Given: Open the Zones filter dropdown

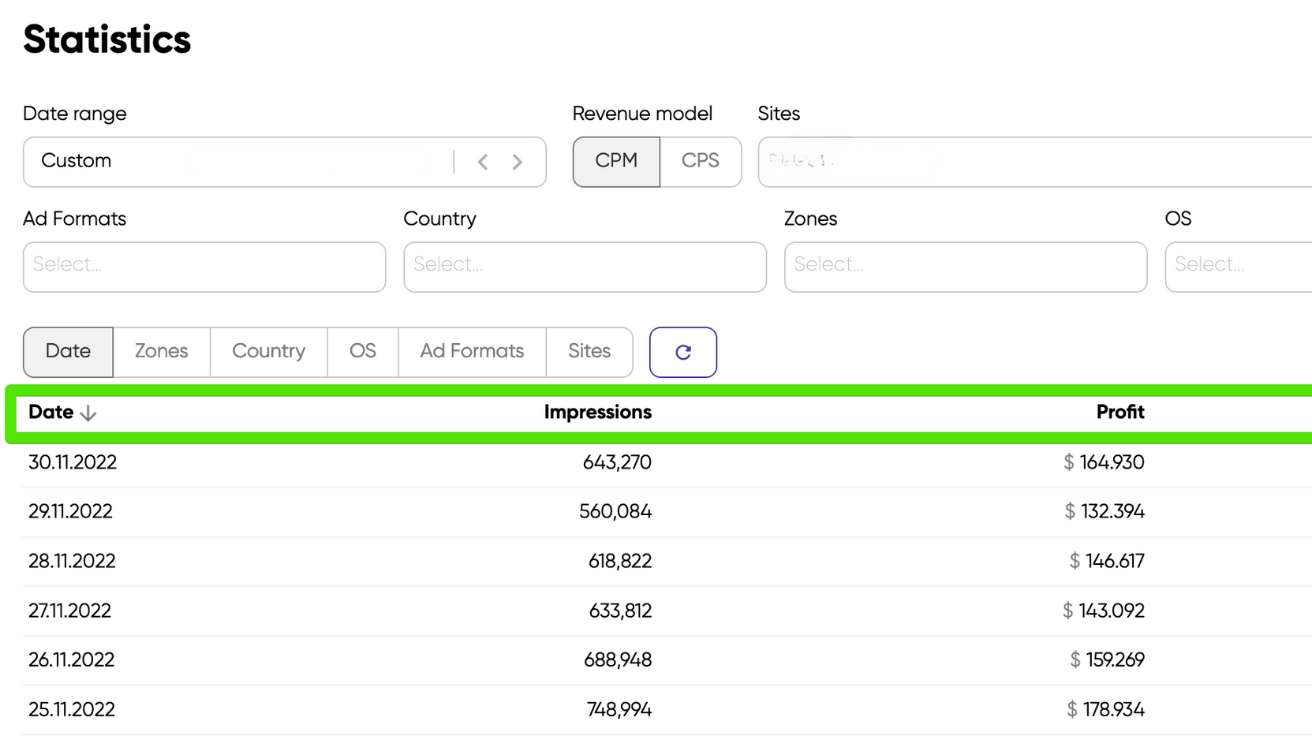Looking at the screenshot, I should 965,266.
